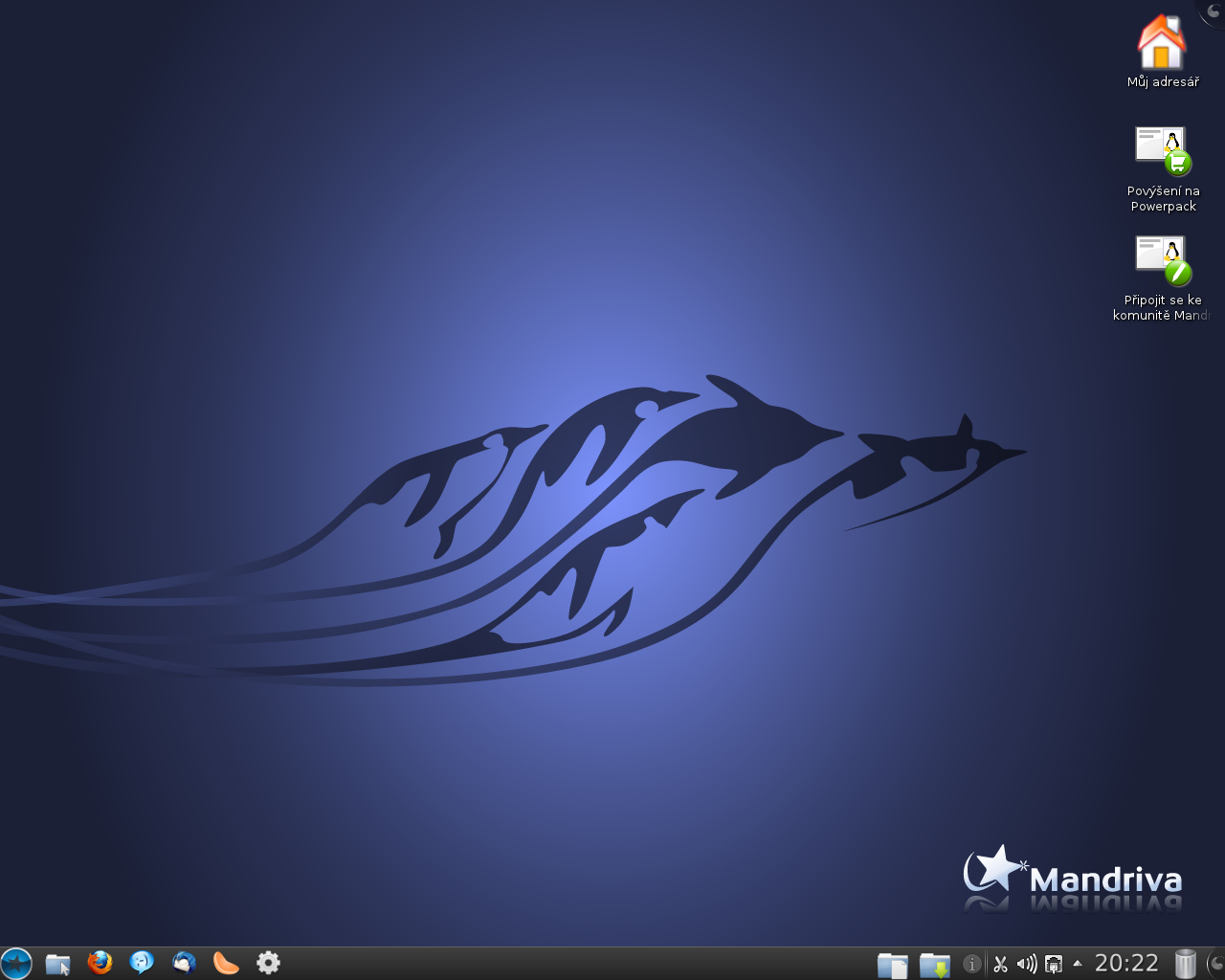Open the panel toolbox cashew at the panel's right end
This screenshot has height=980, width=1225.
coord(1214,963)
